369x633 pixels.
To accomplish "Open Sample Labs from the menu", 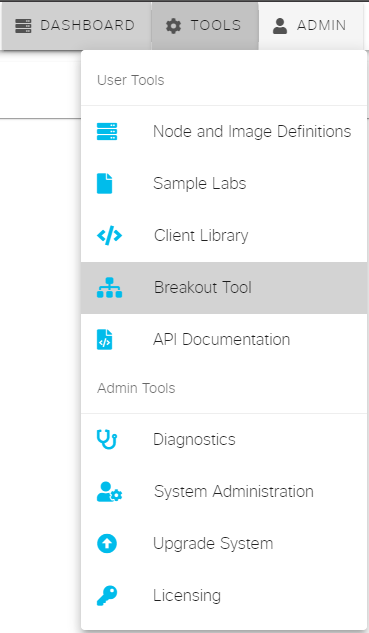I will [224, 184].
